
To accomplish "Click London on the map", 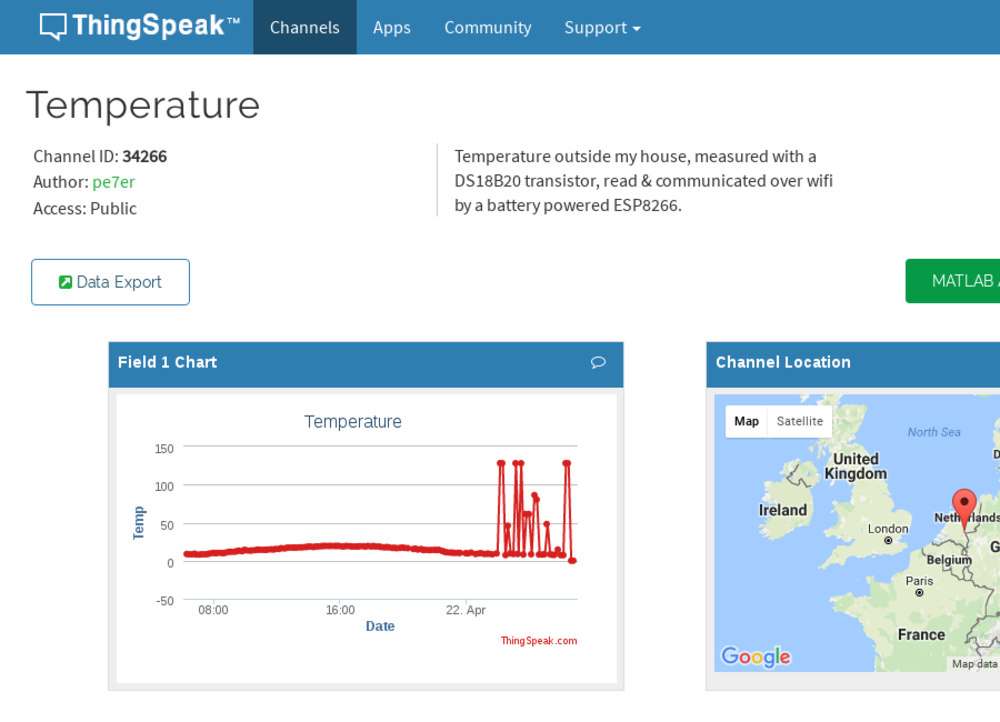I will [888, 530].
